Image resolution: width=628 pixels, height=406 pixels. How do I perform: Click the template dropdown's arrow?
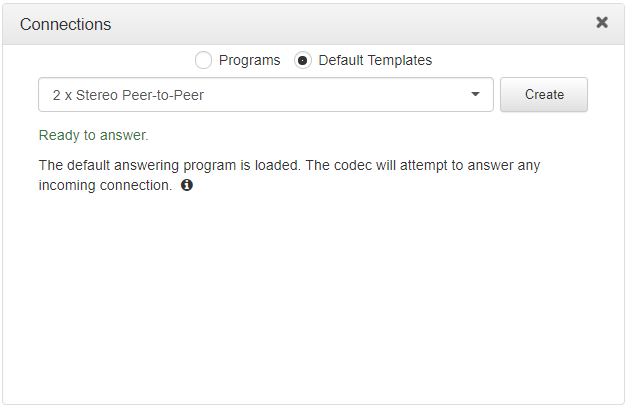(475, 95)
